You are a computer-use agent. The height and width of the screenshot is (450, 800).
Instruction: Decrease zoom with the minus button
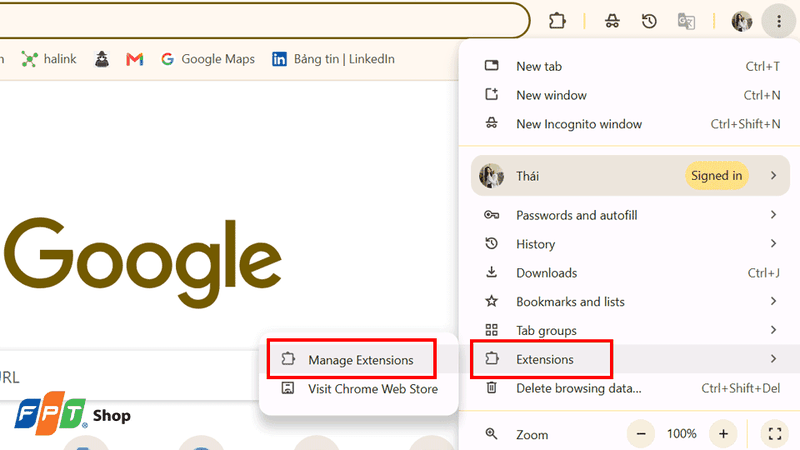pos(641,434)
